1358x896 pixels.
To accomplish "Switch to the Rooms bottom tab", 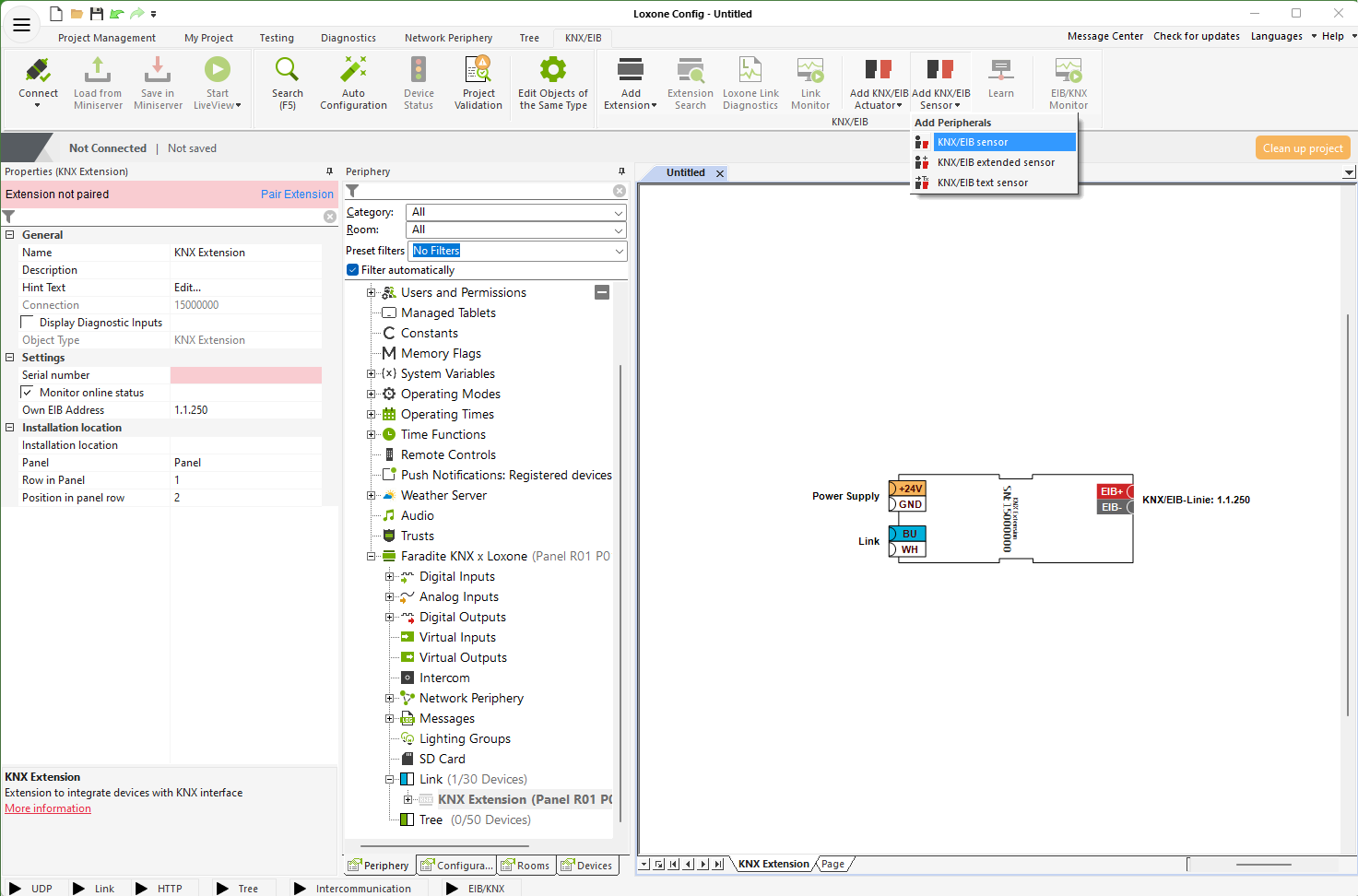I will (x=525, y=866).
